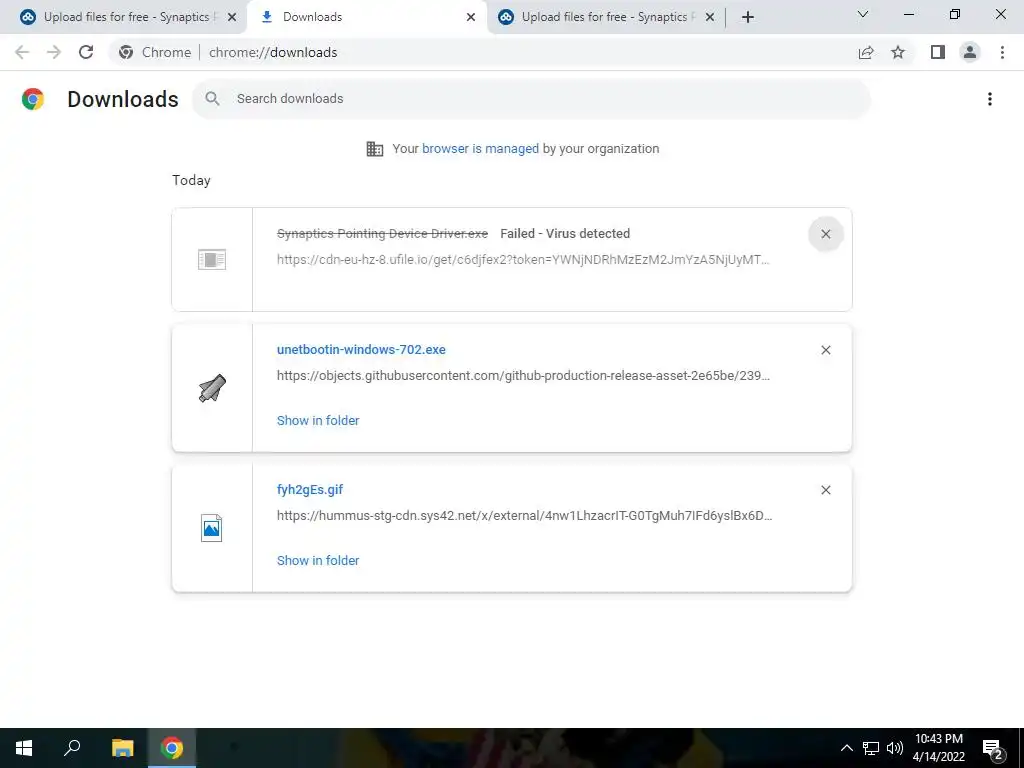This screenshot has height=768, width=1024.
Task: Focus the Search downloads field
Action: point(531,99)
